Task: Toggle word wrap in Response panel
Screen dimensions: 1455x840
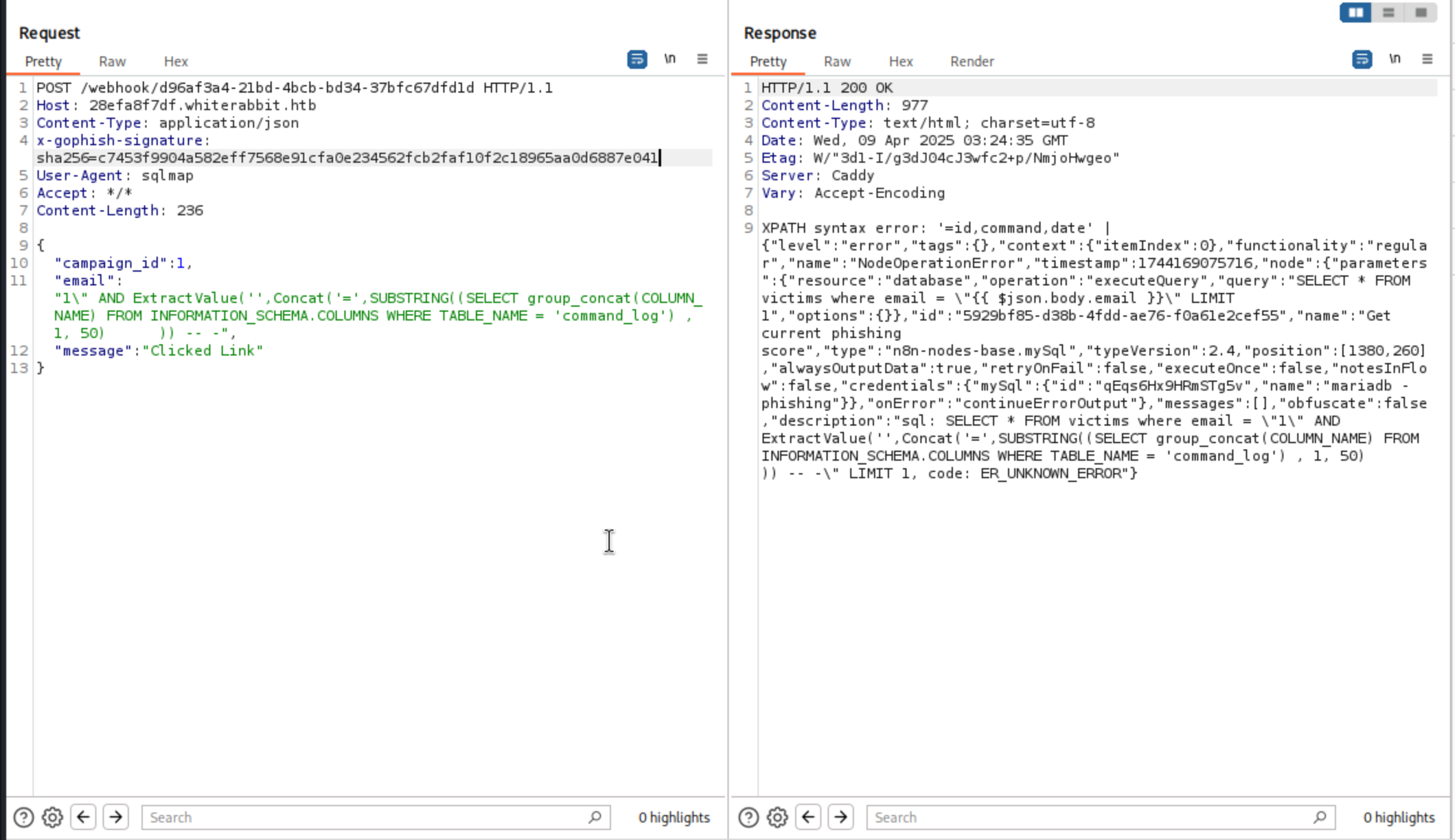Action: (x=1362, y=59)
